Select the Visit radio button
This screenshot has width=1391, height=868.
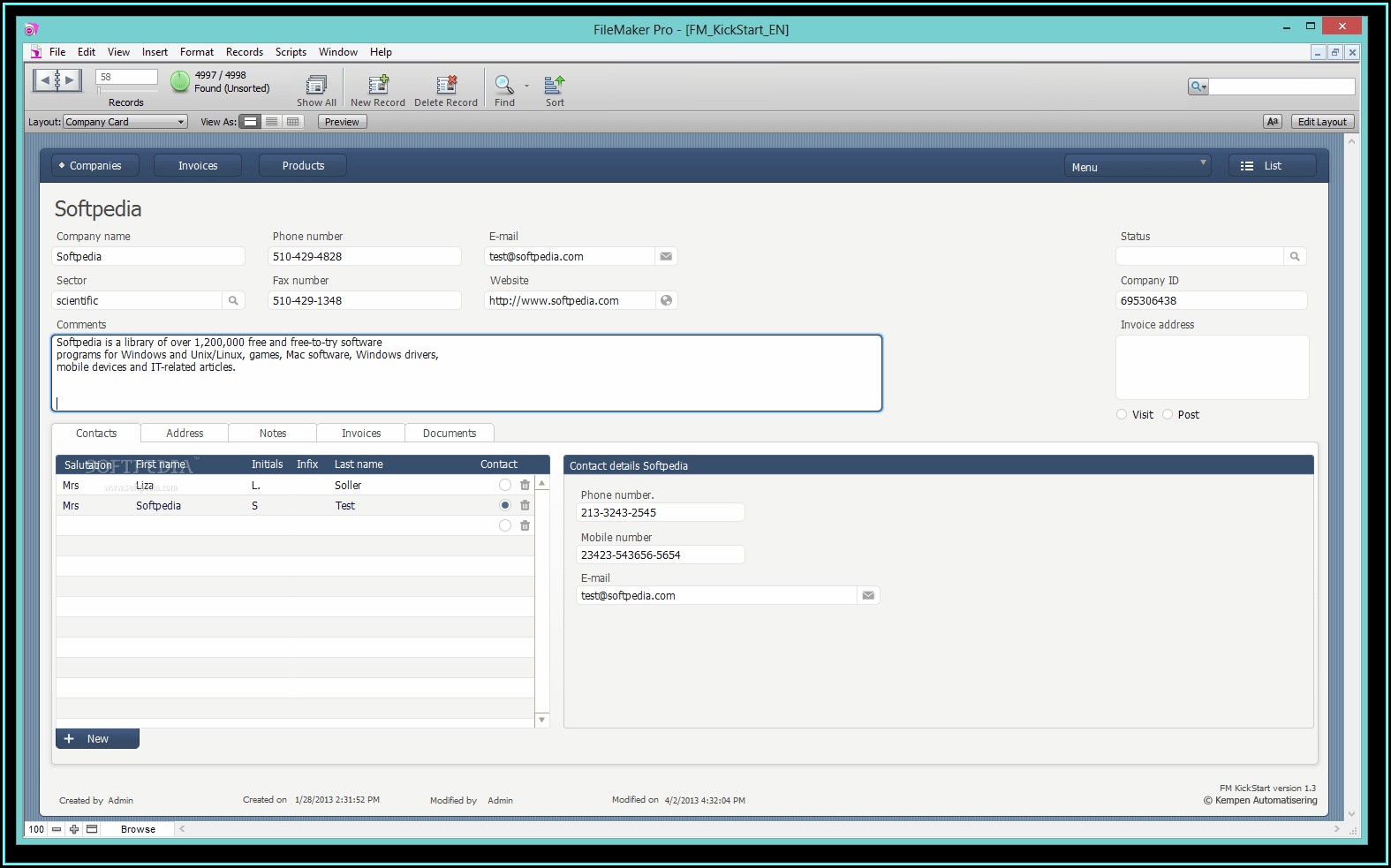[1122, 414]
